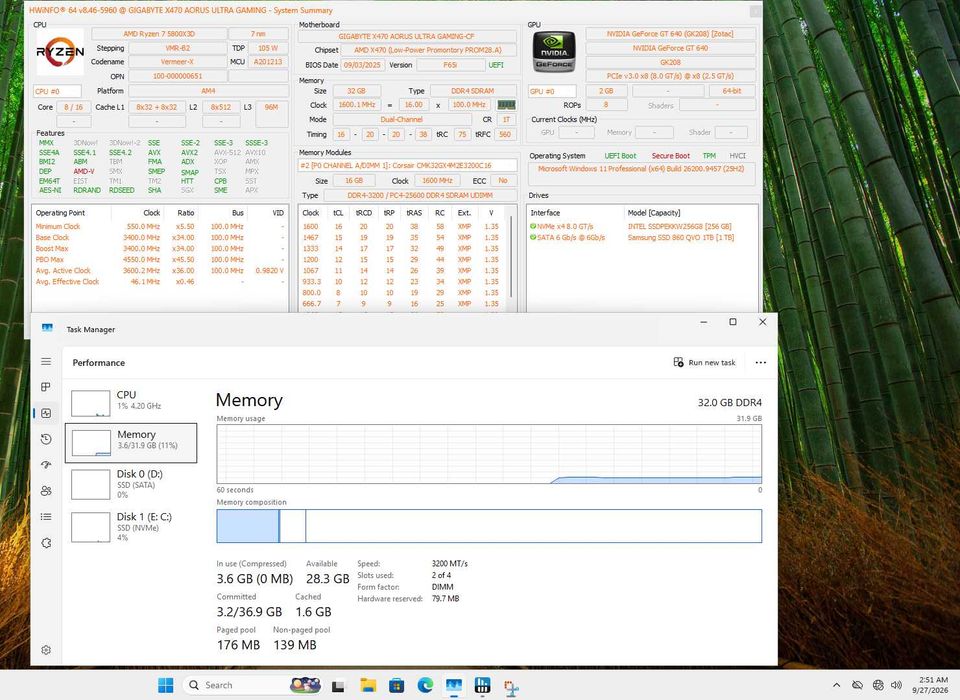Select CPU in the performance list
Viewport: 960px width, 700px height.
(x=131, y=402)
